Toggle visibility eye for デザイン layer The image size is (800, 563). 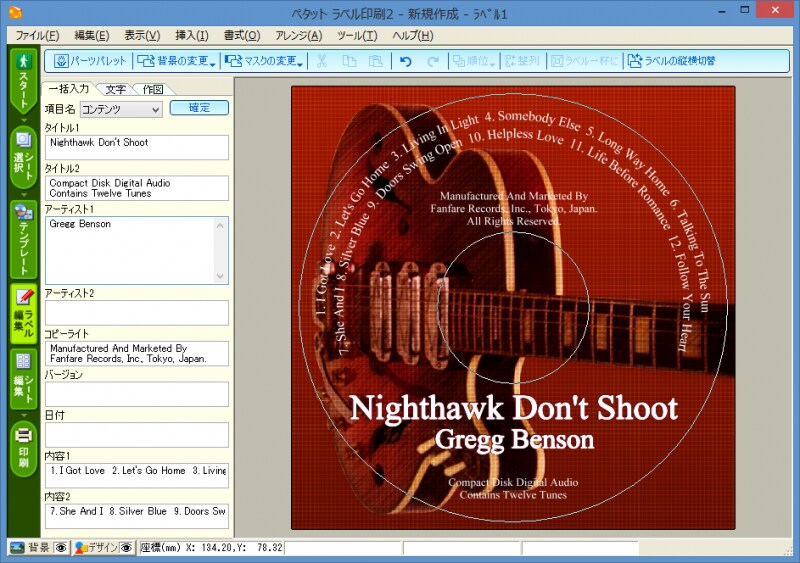click(127, 548)
